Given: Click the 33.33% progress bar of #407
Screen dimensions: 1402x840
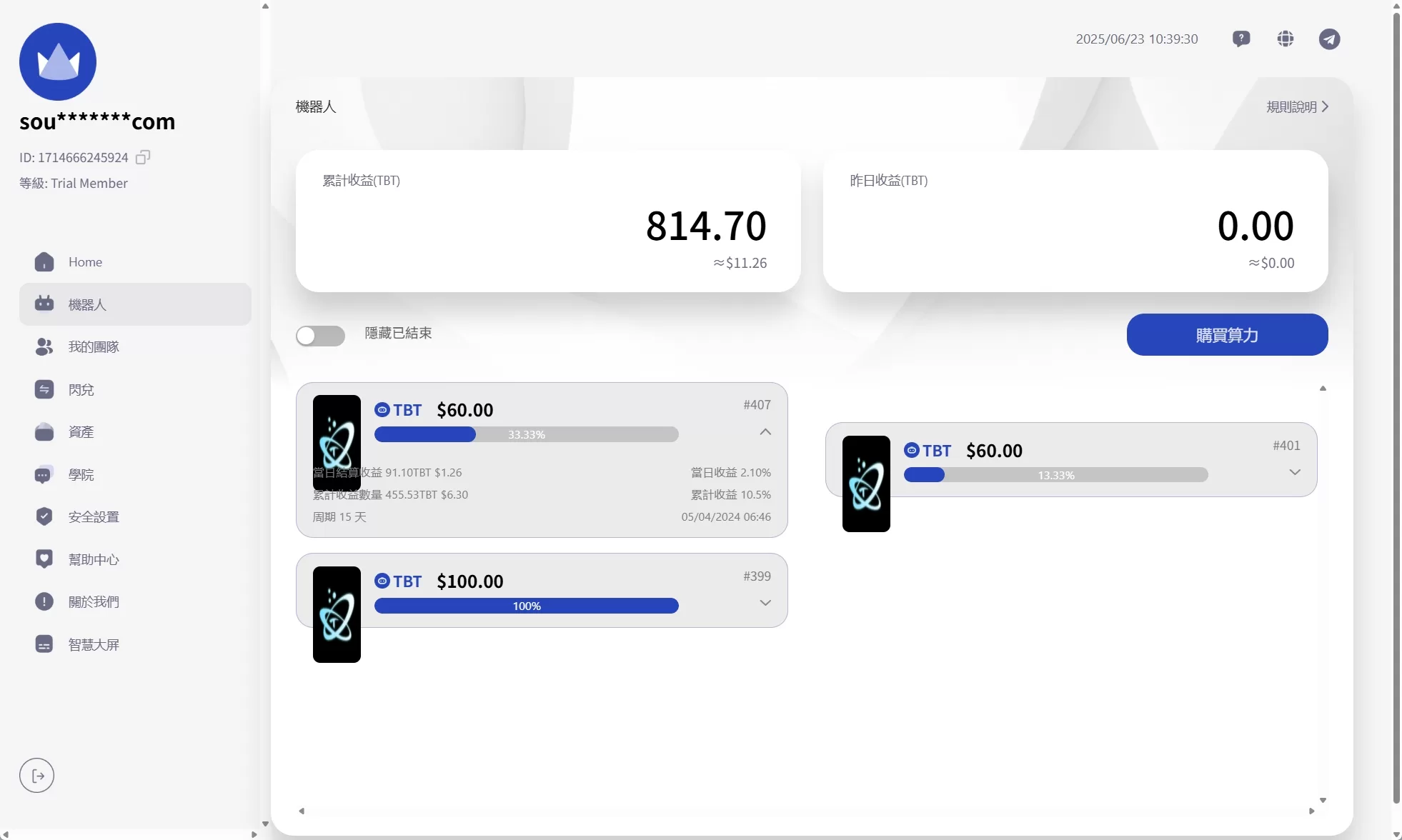Looking at the screenshot, I should 527,434.
